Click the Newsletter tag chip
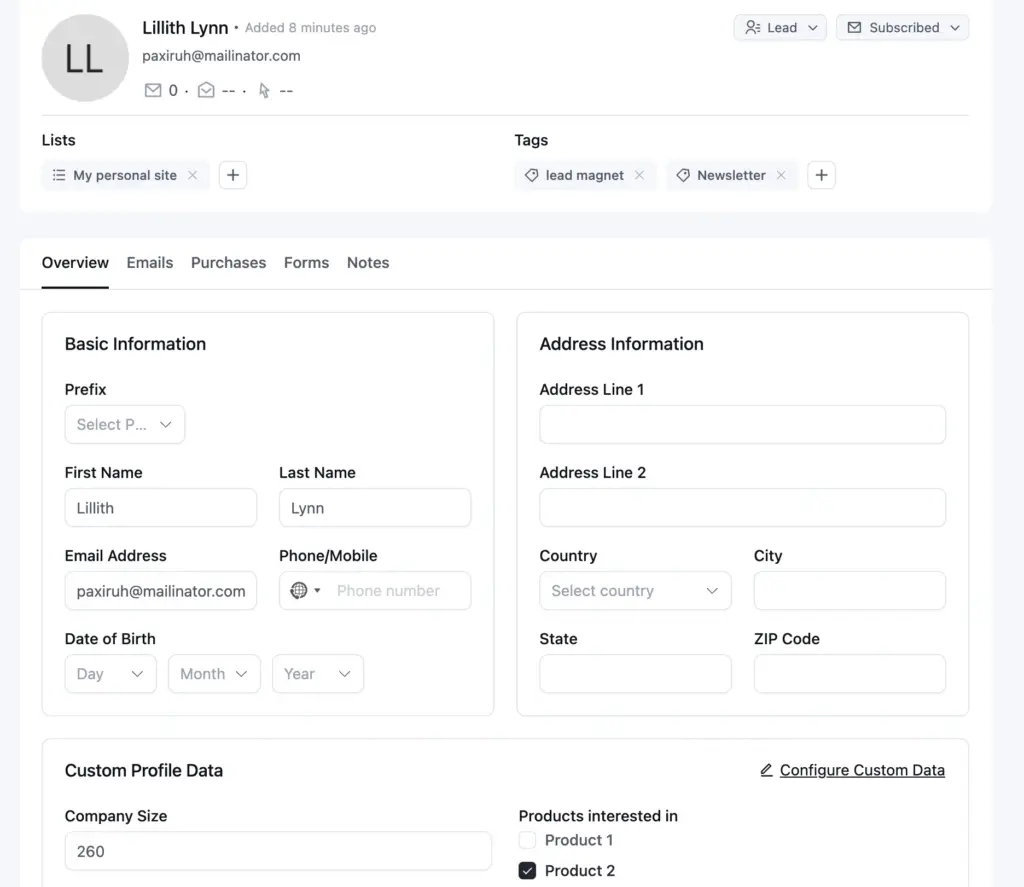The height and width of the screenshot is (887, 1024). [x=731, y=175]
